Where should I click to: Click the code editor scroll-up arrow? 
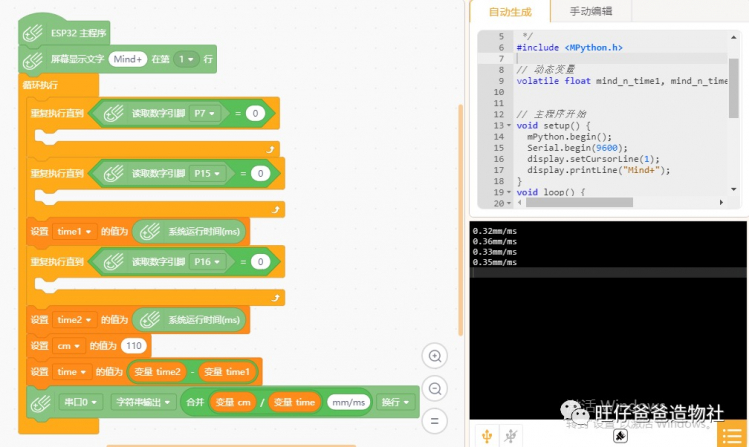[733, 37]
